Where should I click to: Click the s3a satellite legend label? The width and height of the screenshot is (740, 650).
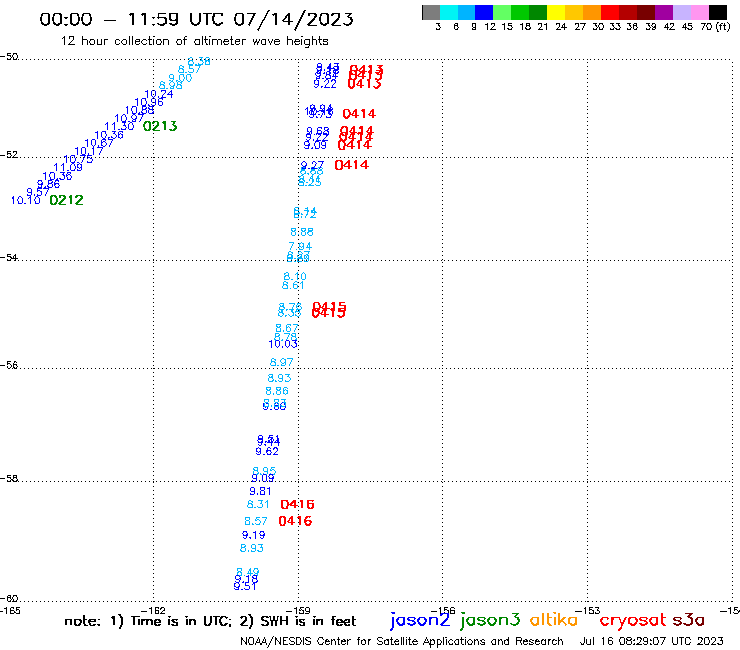(x=688, y=620)
